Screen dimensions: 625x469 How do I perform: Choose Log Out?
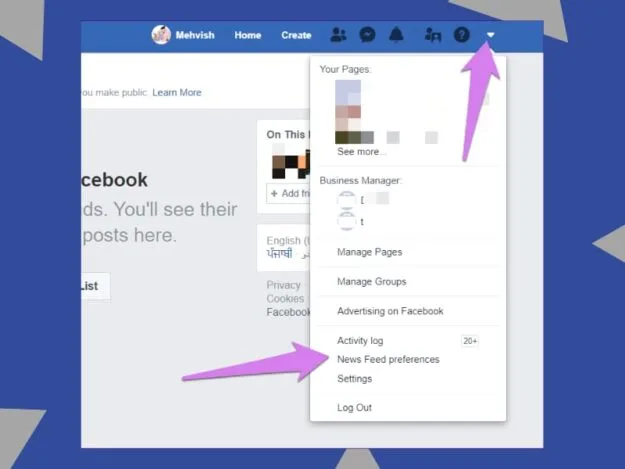[354, 408]
